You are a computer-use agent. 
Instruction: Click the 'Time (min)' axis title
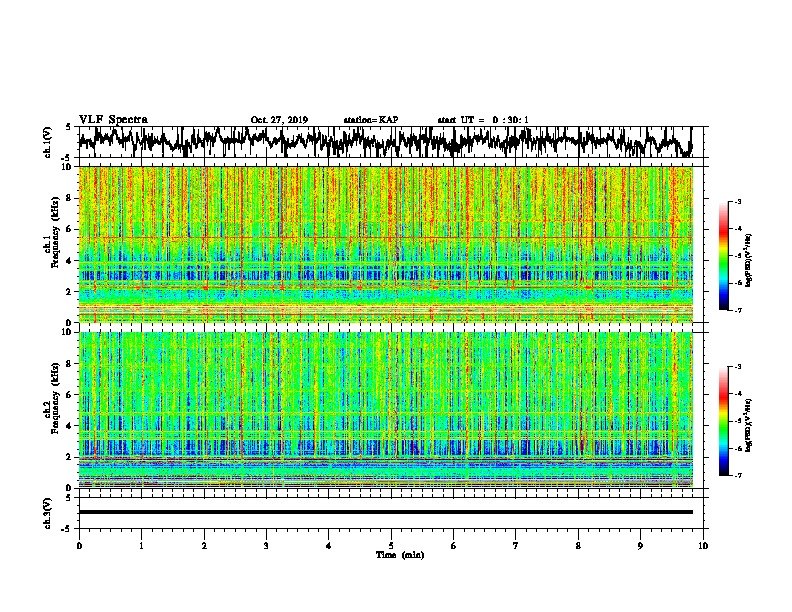(400, 555)
